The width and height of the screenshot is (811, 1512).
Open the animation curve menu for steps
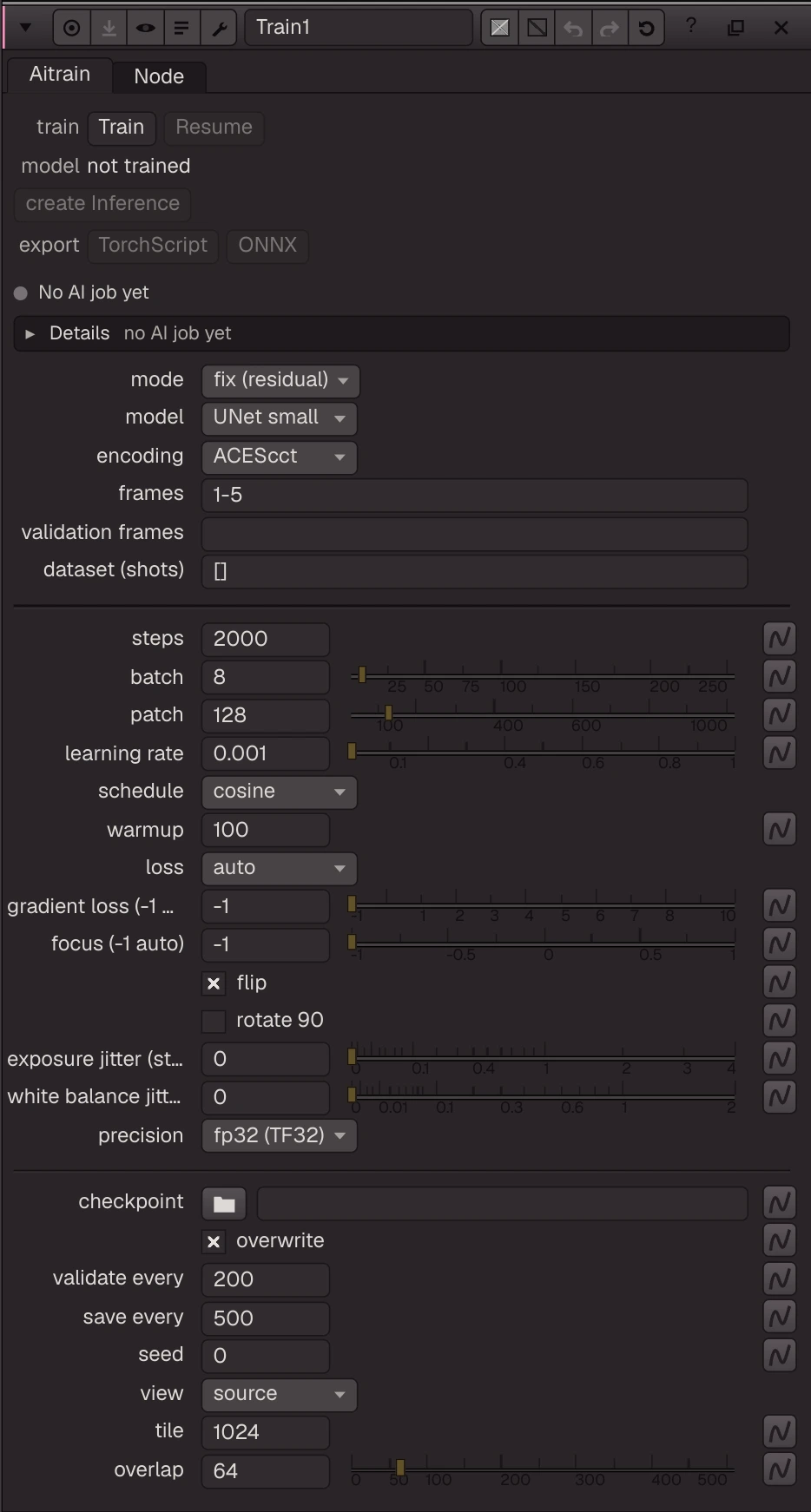pos(780,639)
